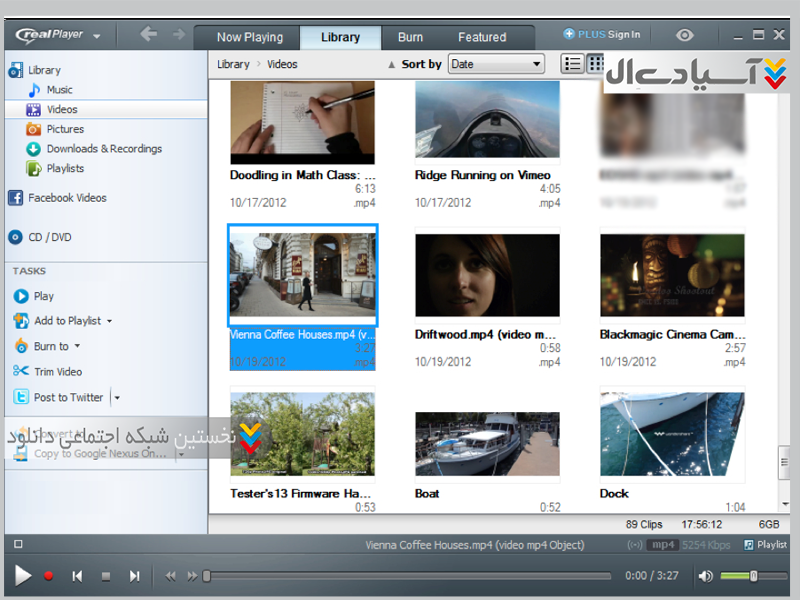Switch to list view layout
This screenshot has width=800, height=600.
[572, 64]
